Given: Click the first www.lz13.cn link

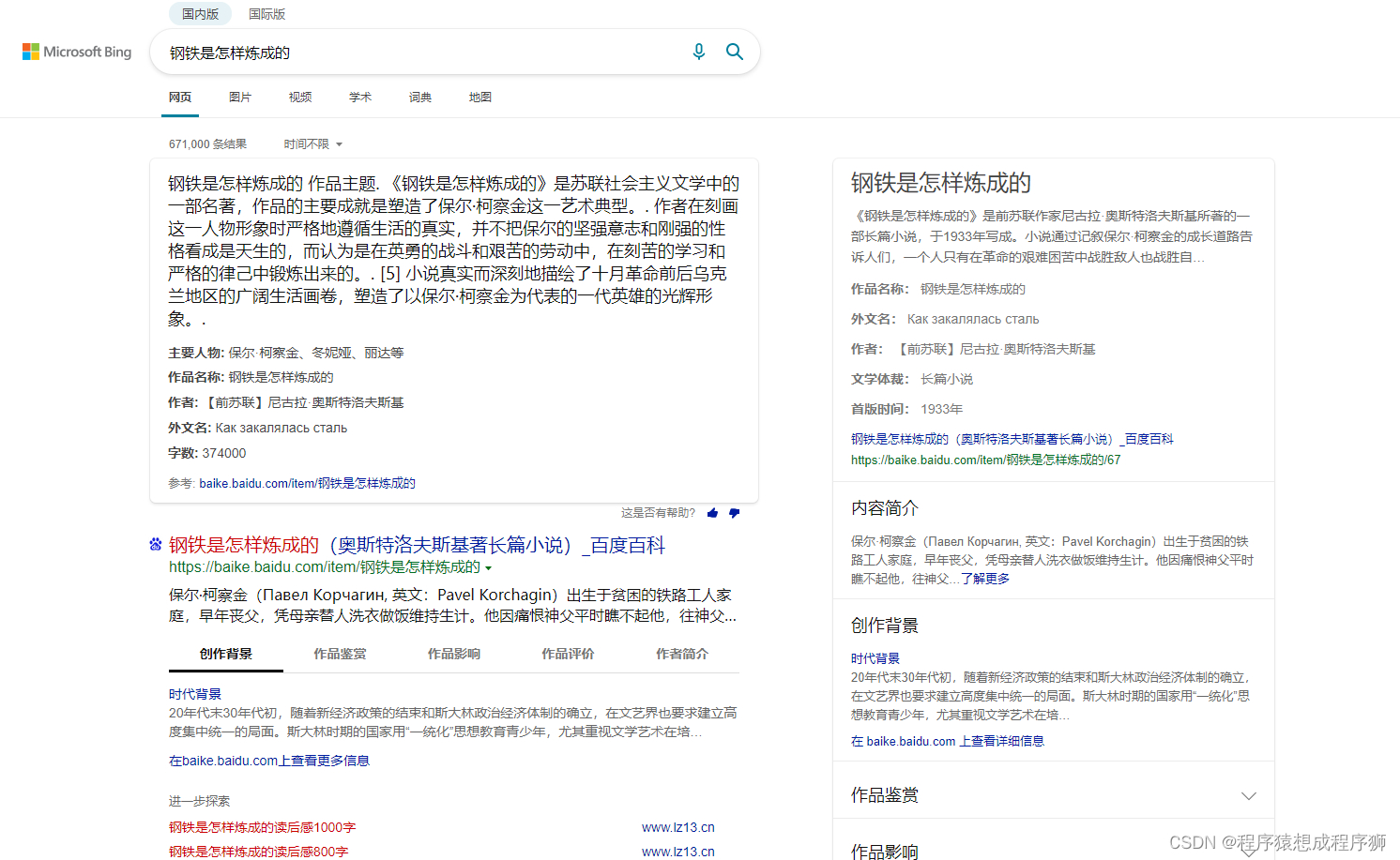Looking at the screenshot, I should click(x=678, y=827).
